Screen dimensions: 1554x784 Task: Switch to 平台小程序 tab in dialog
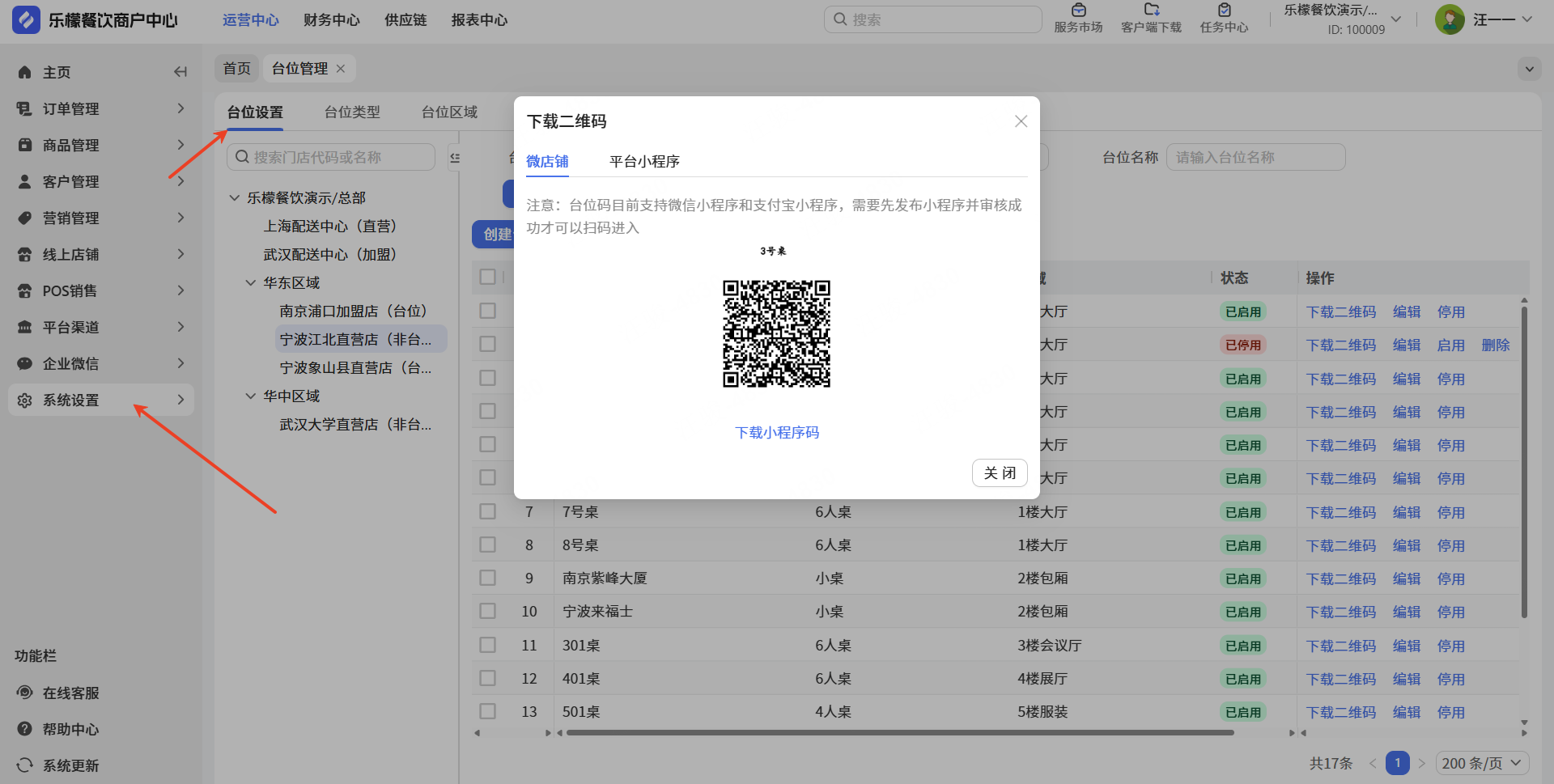(x=644, y=162)
